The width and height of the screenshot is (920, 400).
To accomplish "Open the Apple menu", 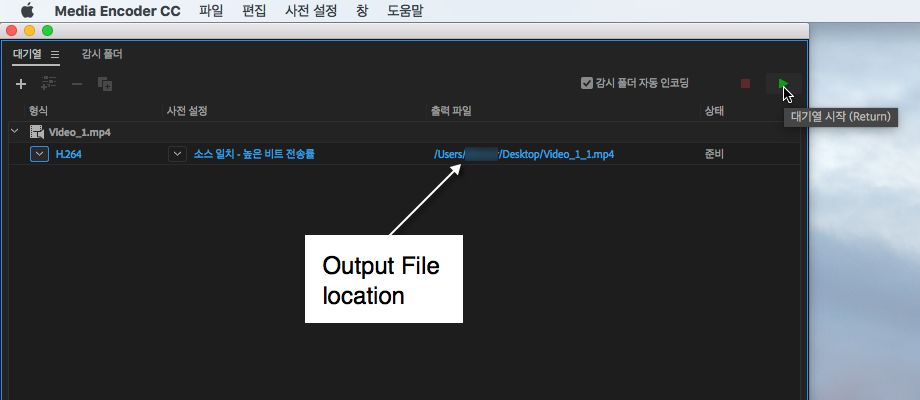I will (x=27, y=11).
